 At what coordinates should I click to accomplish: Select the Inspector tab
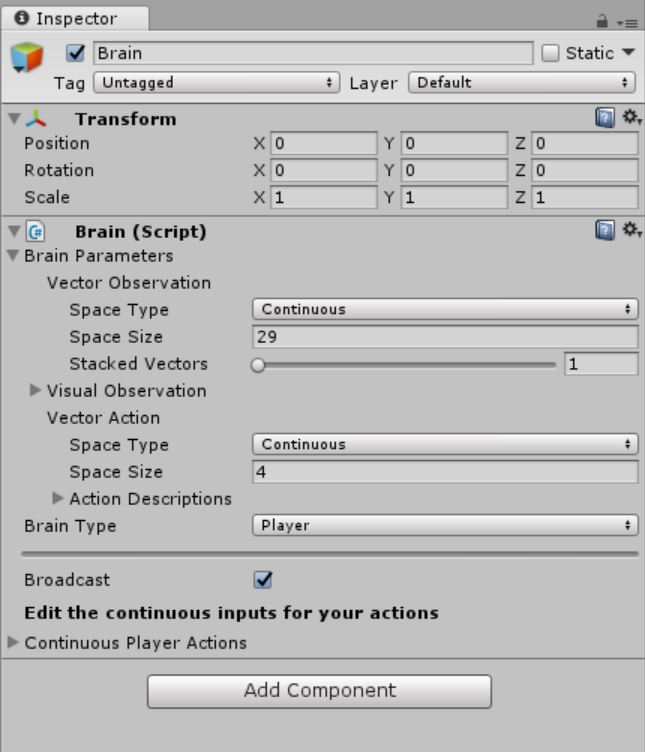pyautogui.click(x=75, y=18)
